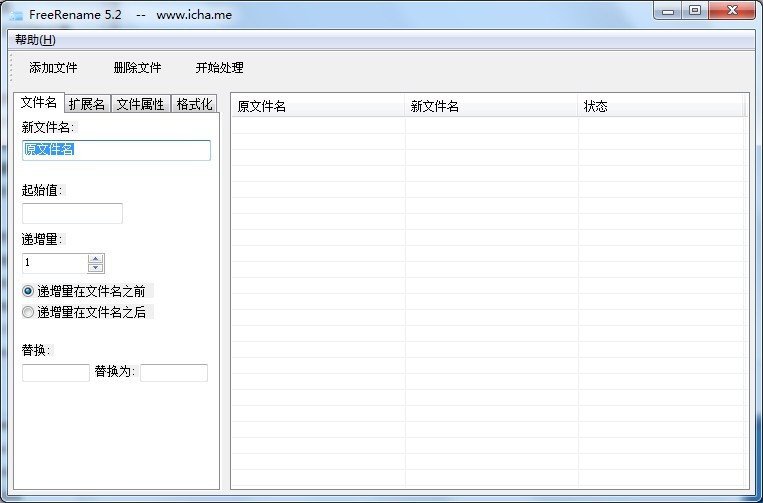Click the 新文件名 text field
The image size is (763, 503).
pyautogui.click(x=116, y=150)
